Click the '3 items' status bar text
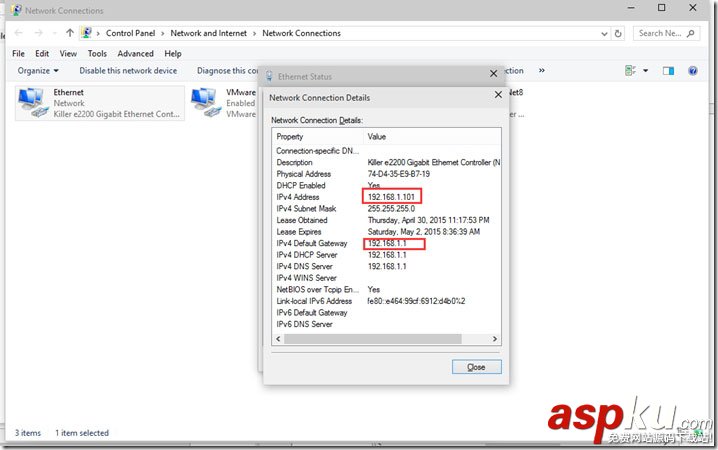Screen dimensions: 718x450 (28, 433)
